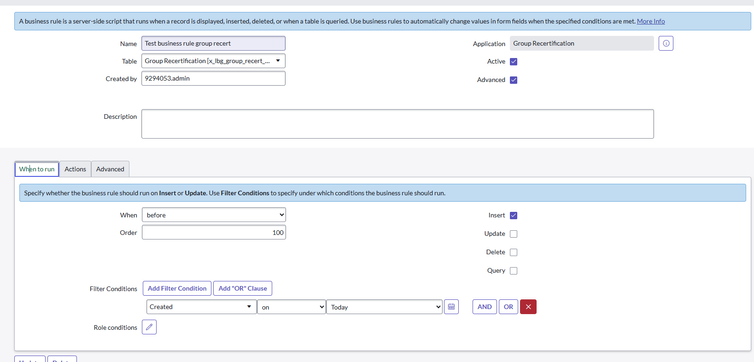Open the When dropdown set to before
Image resolution: width=754 pixels, height=362 pixels.
(214, 215)
